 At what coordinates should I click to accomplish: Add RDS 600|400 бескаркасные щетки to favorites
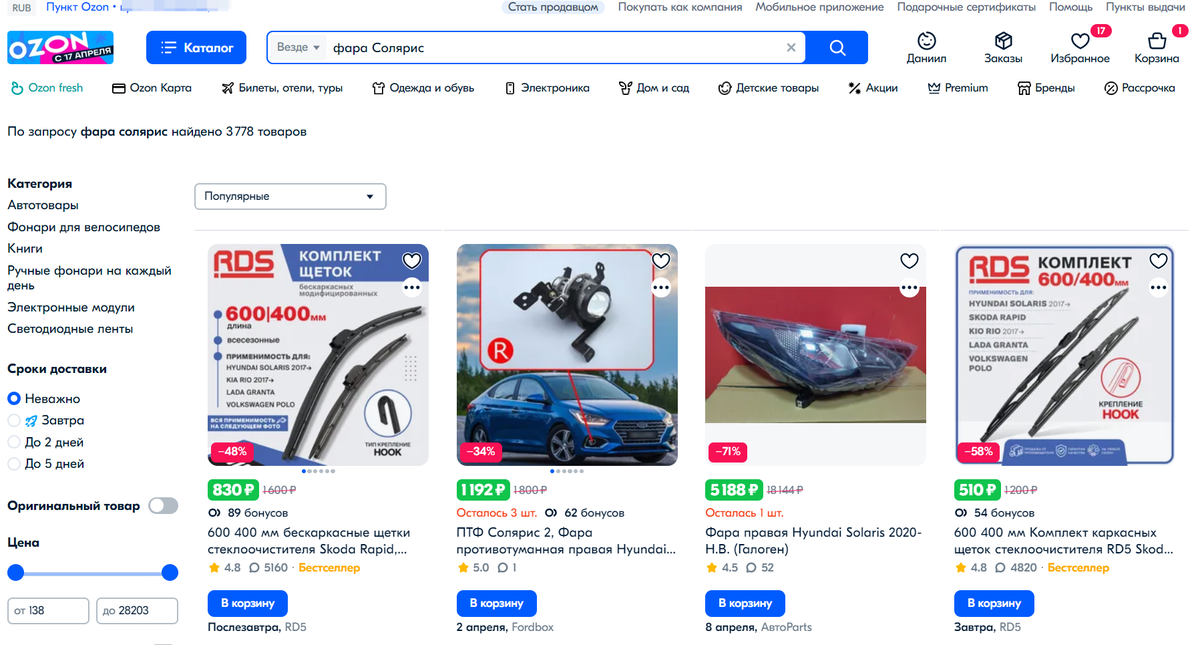[411, 261]
